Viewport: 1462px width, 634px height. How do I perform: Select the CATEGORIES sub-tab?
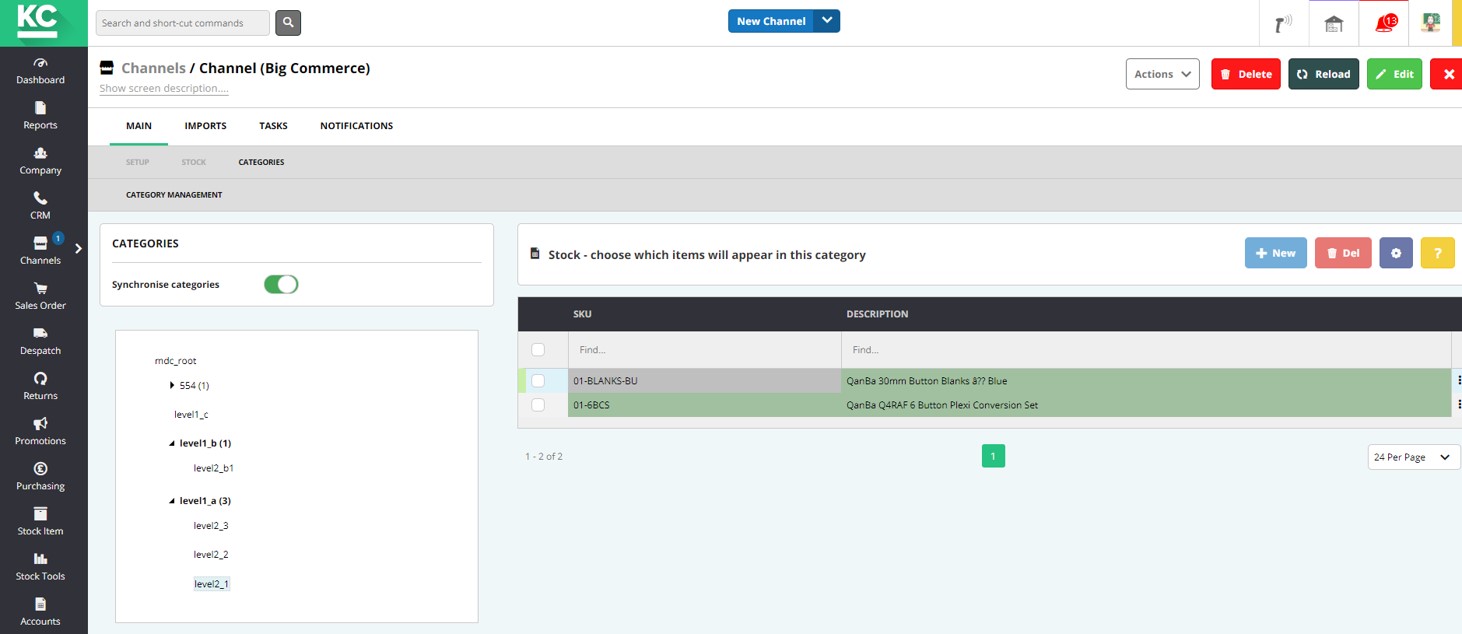point(261,162)
